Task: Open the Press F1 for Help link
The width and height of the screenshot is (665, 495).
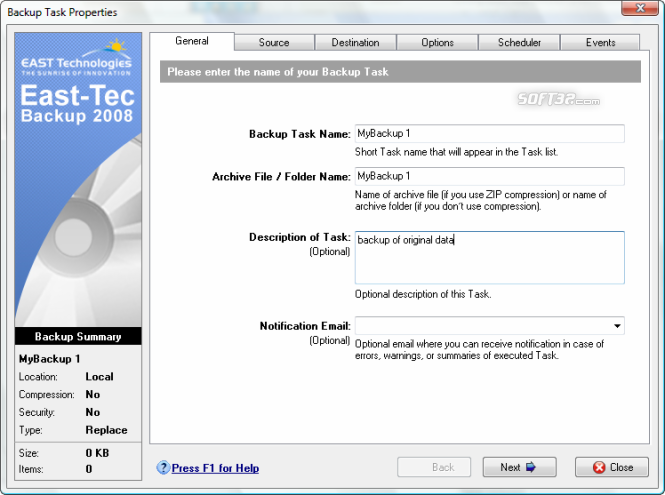Action: pyautogui.click(x=215, y=468)
